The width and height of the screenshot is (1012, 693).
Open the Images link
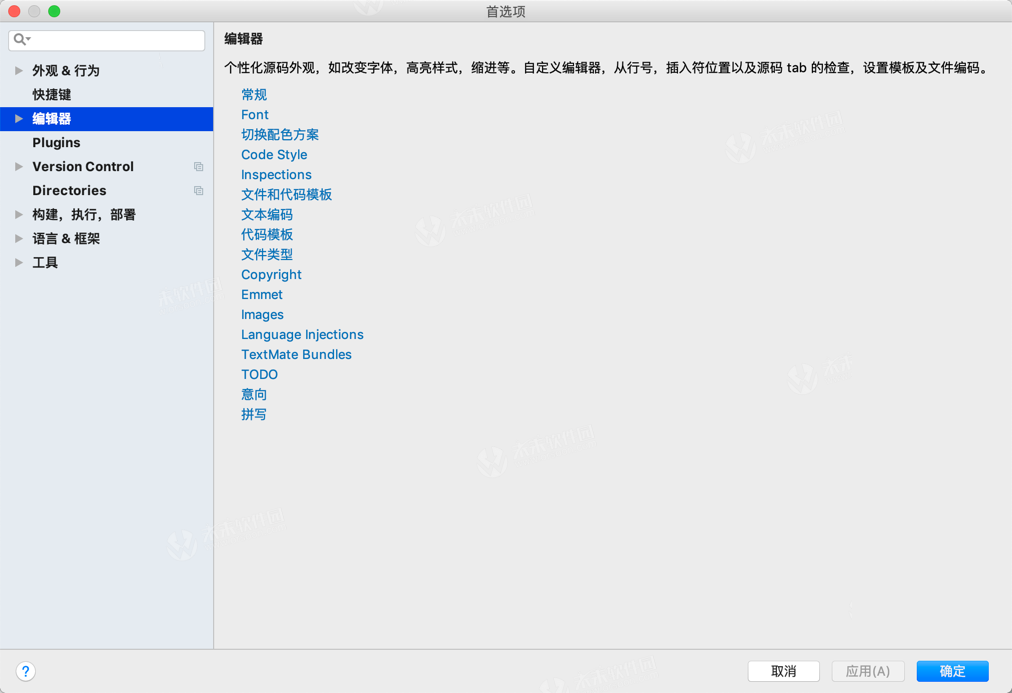(262, 315)
